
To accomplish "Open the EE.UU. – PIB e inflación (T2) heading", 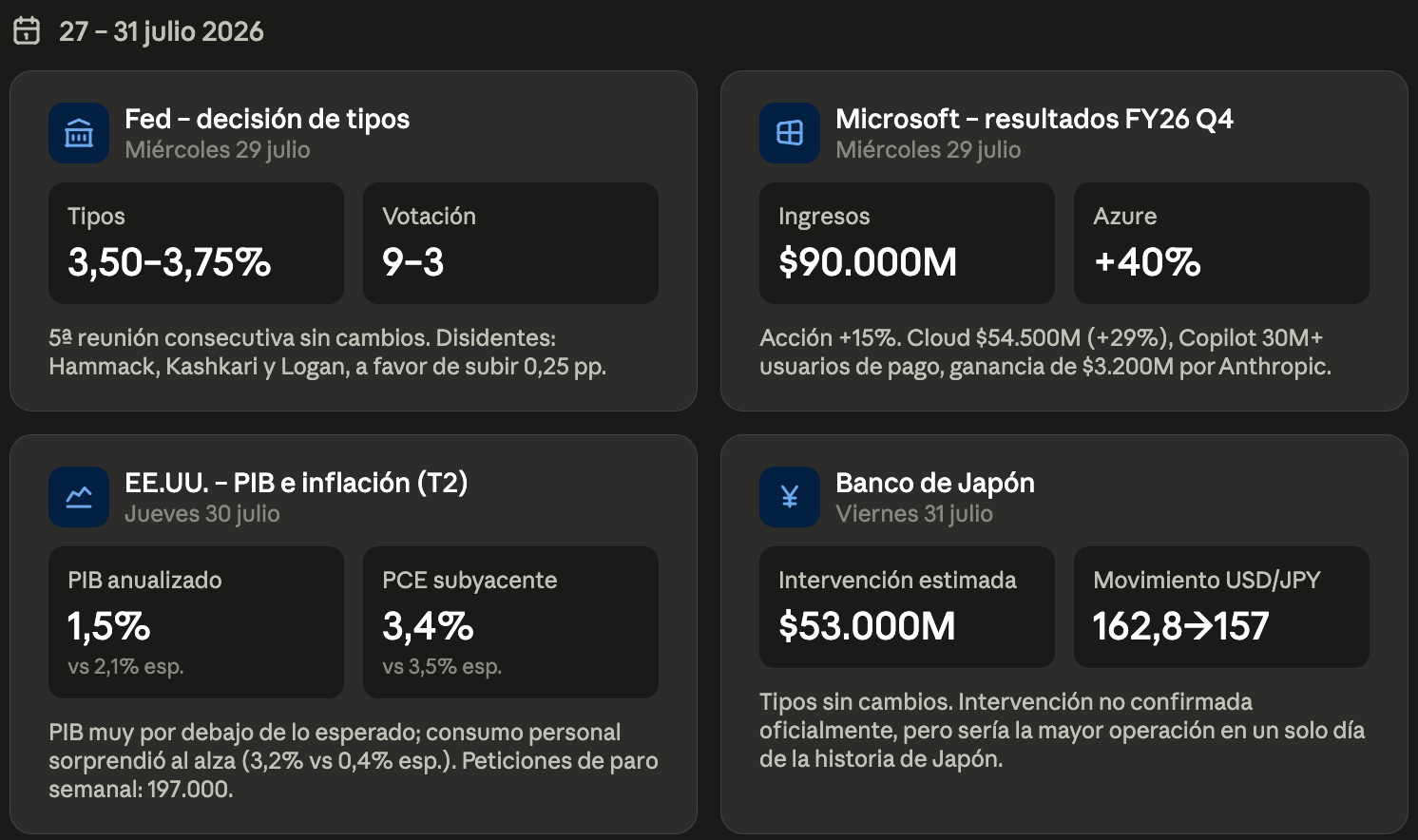I will [297, 483].
